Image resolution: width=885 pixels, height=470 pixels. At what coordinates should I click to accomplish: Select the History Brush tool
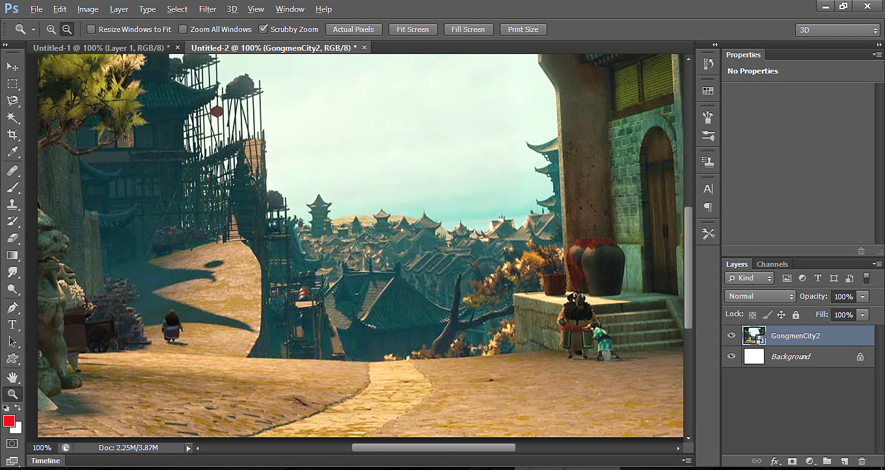point(12,221)
